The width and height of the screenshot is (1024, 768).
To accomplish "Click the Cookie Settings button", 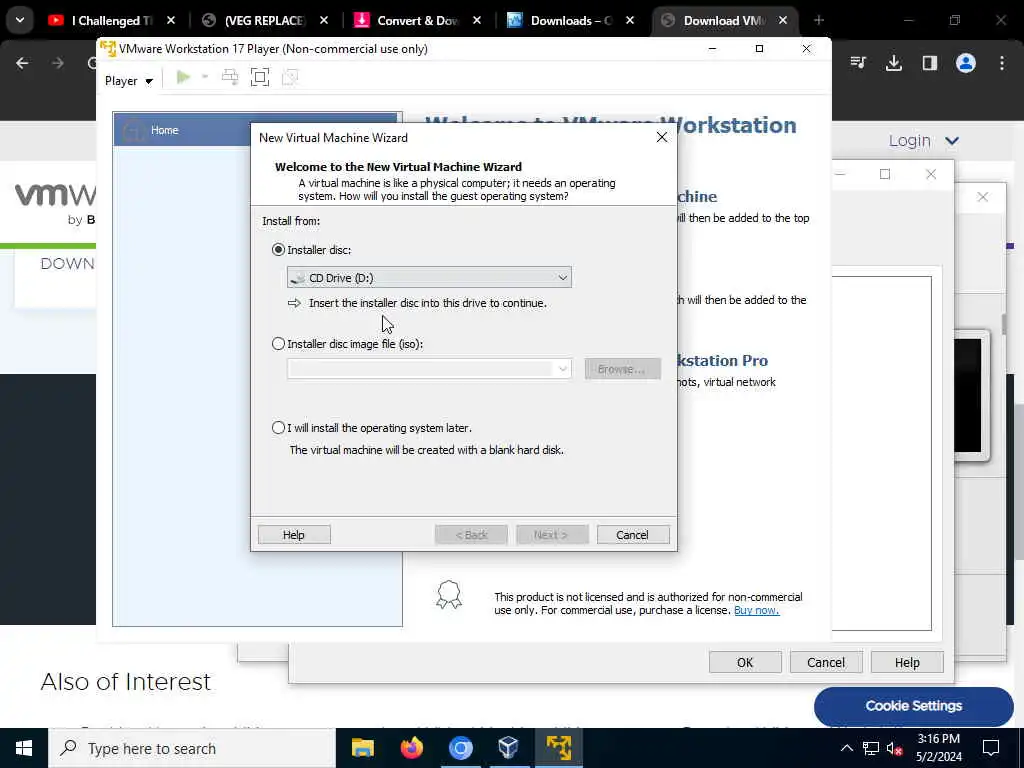I will tap(914, 706).
